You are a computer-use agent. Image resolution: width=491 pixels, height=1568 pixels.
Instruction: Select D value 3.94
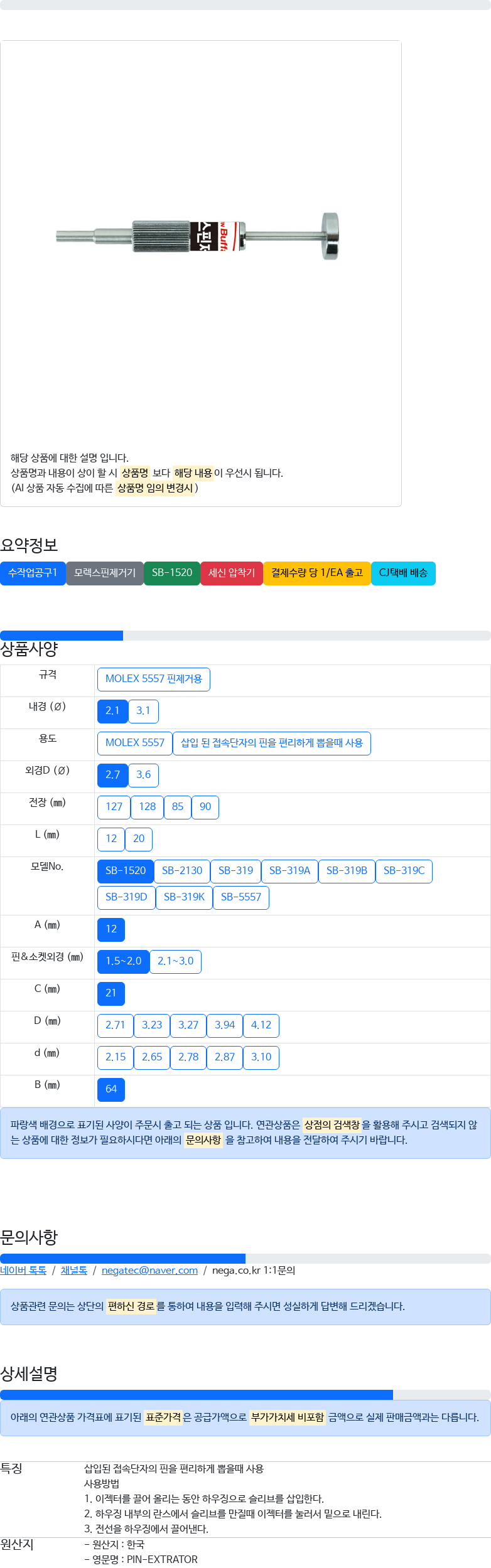pos(225,1025)
